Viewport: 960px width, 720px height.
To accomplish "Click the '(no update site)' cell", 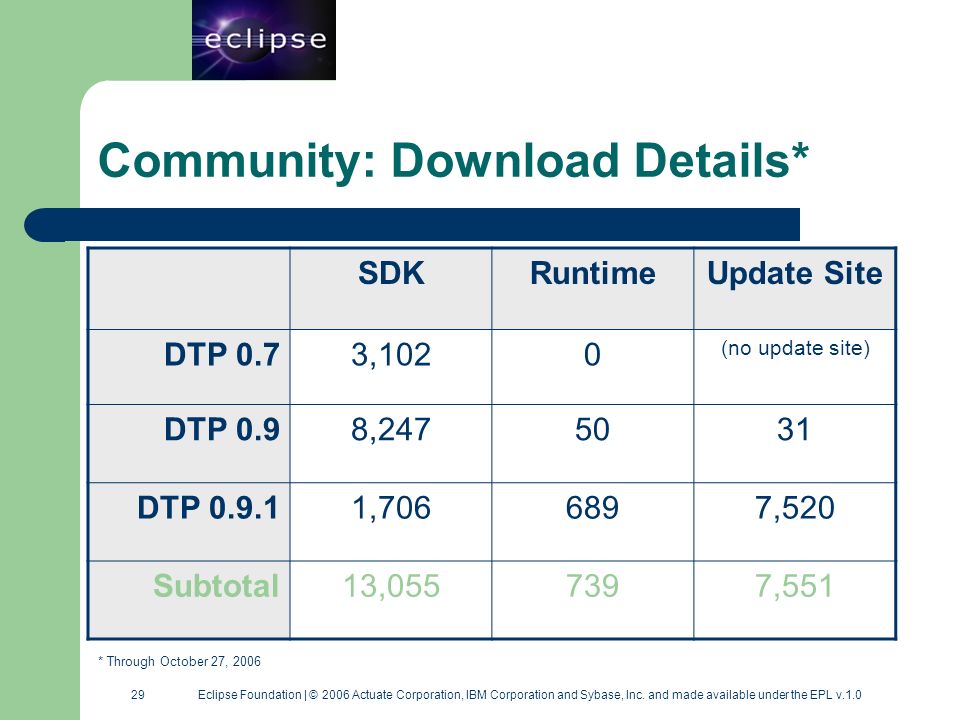I will click(x=795, y=348).
